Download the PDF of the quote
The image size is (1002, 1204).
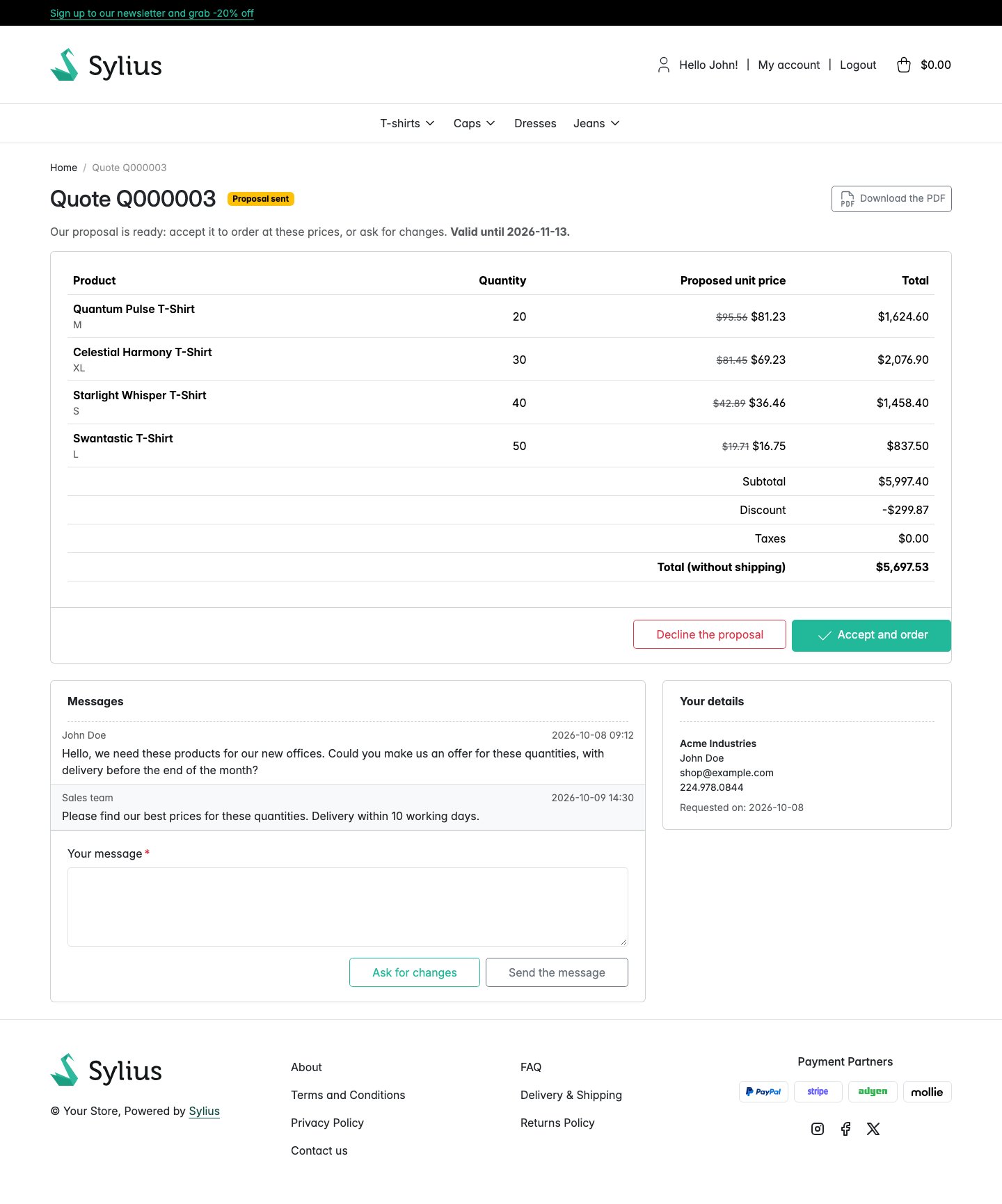coord(891,199)
